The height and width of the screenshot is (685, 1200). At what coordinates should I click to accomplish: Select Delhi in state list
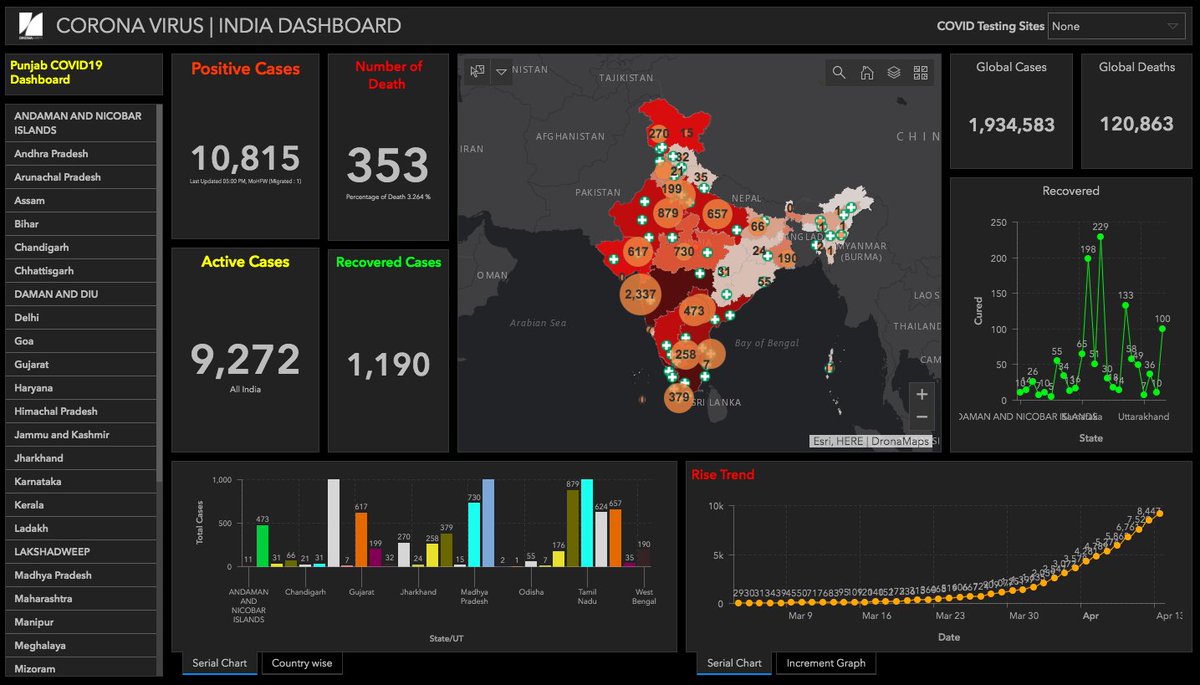pos(80,317)
